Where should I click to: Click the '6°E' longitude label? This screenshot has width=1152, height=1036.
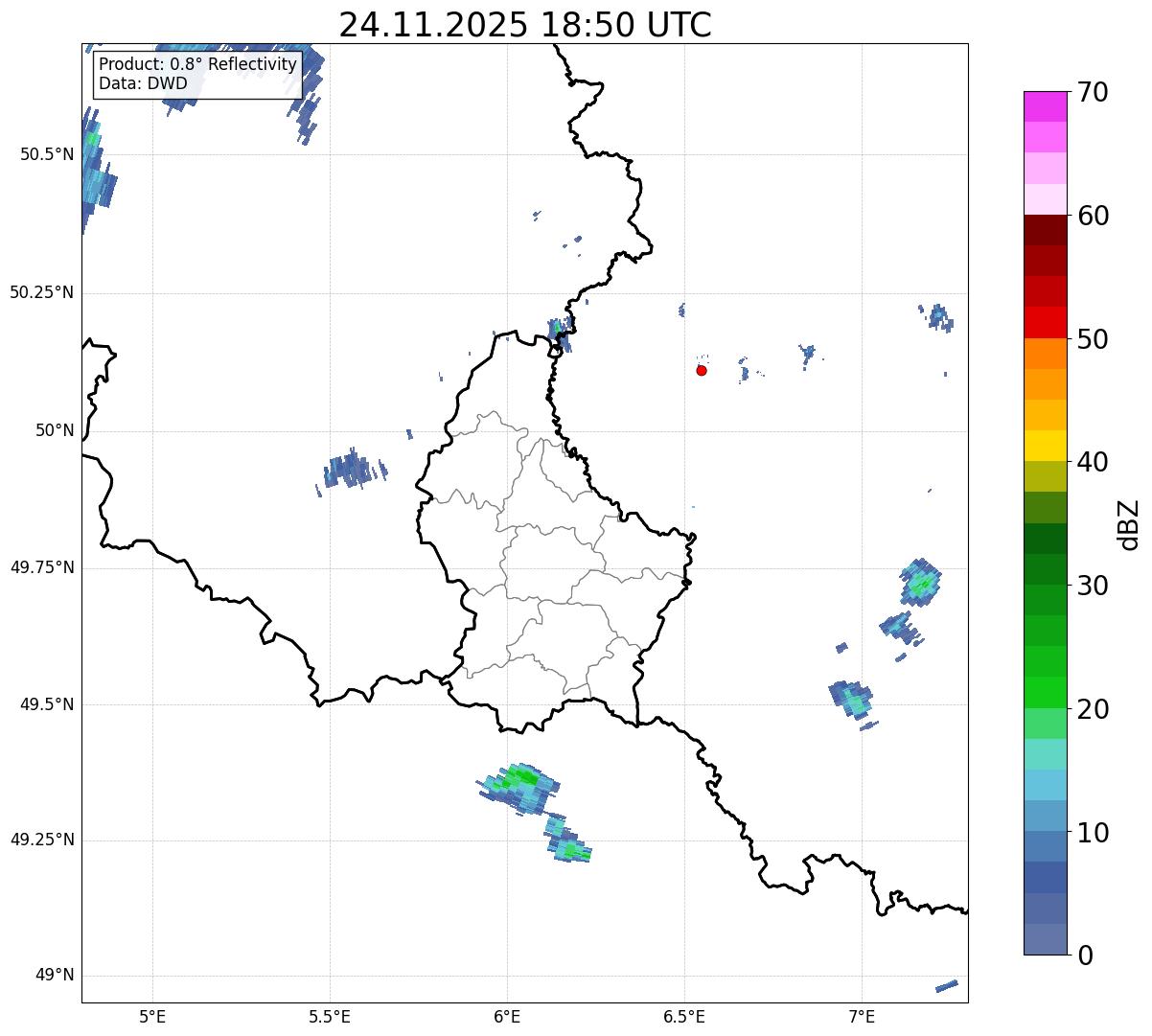point(507,1018)
